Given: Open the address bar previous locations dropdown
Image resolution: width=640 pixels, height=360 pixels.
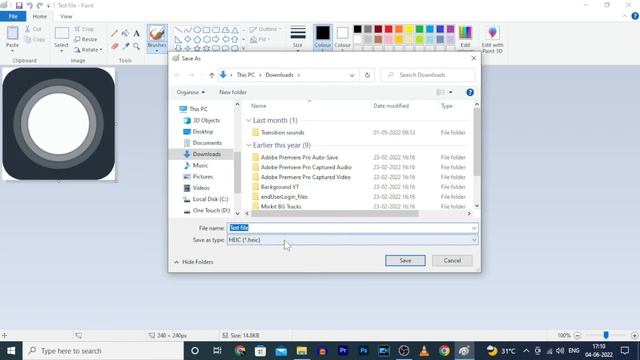Looking at the screenshot, I should [352, 75].
